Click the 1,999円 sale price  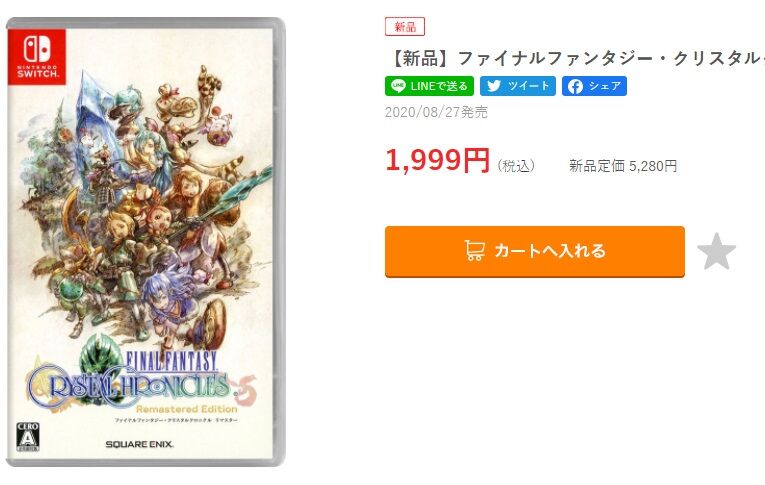pos(437,160)
